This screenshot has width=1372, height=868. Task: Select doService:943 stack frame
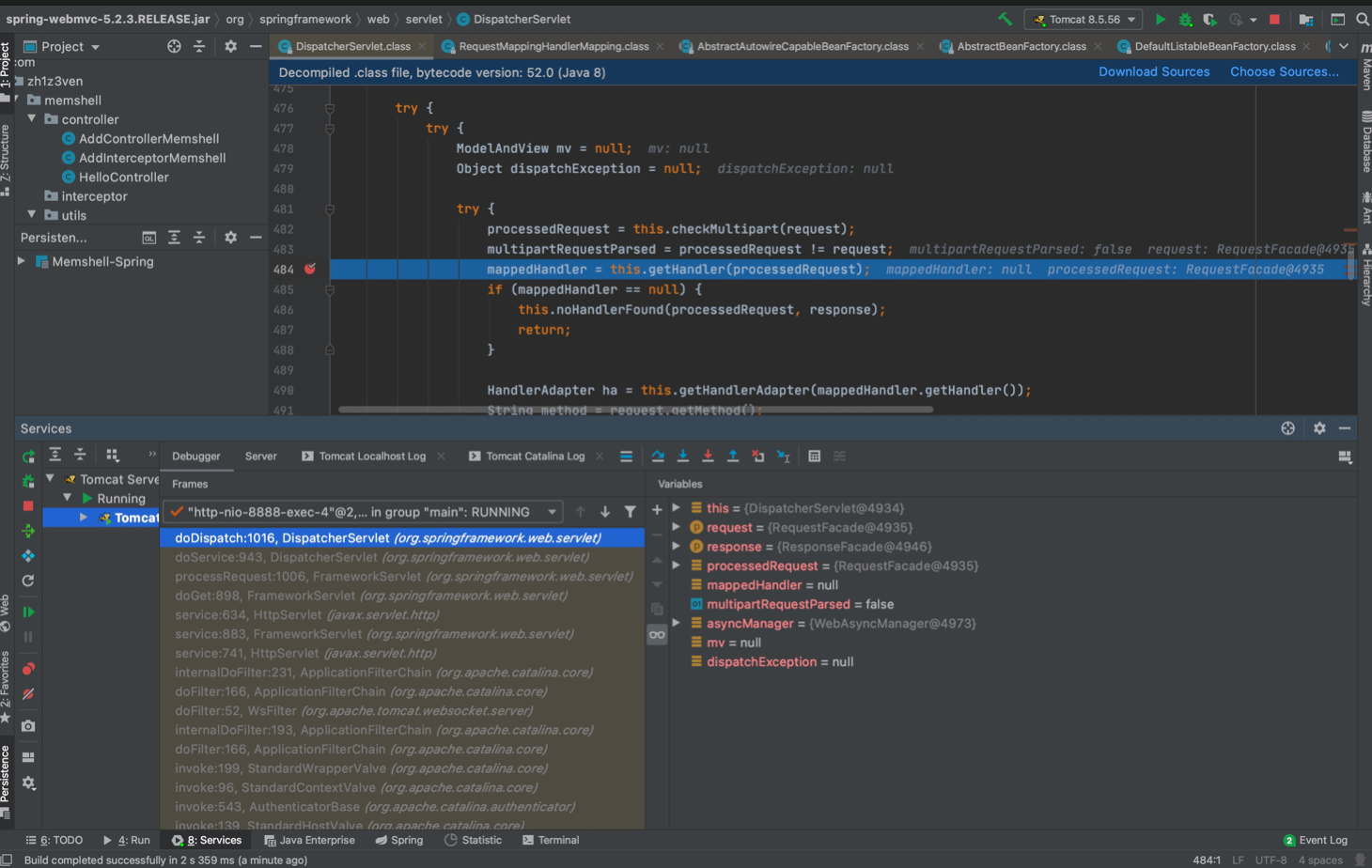click(402, 557)
